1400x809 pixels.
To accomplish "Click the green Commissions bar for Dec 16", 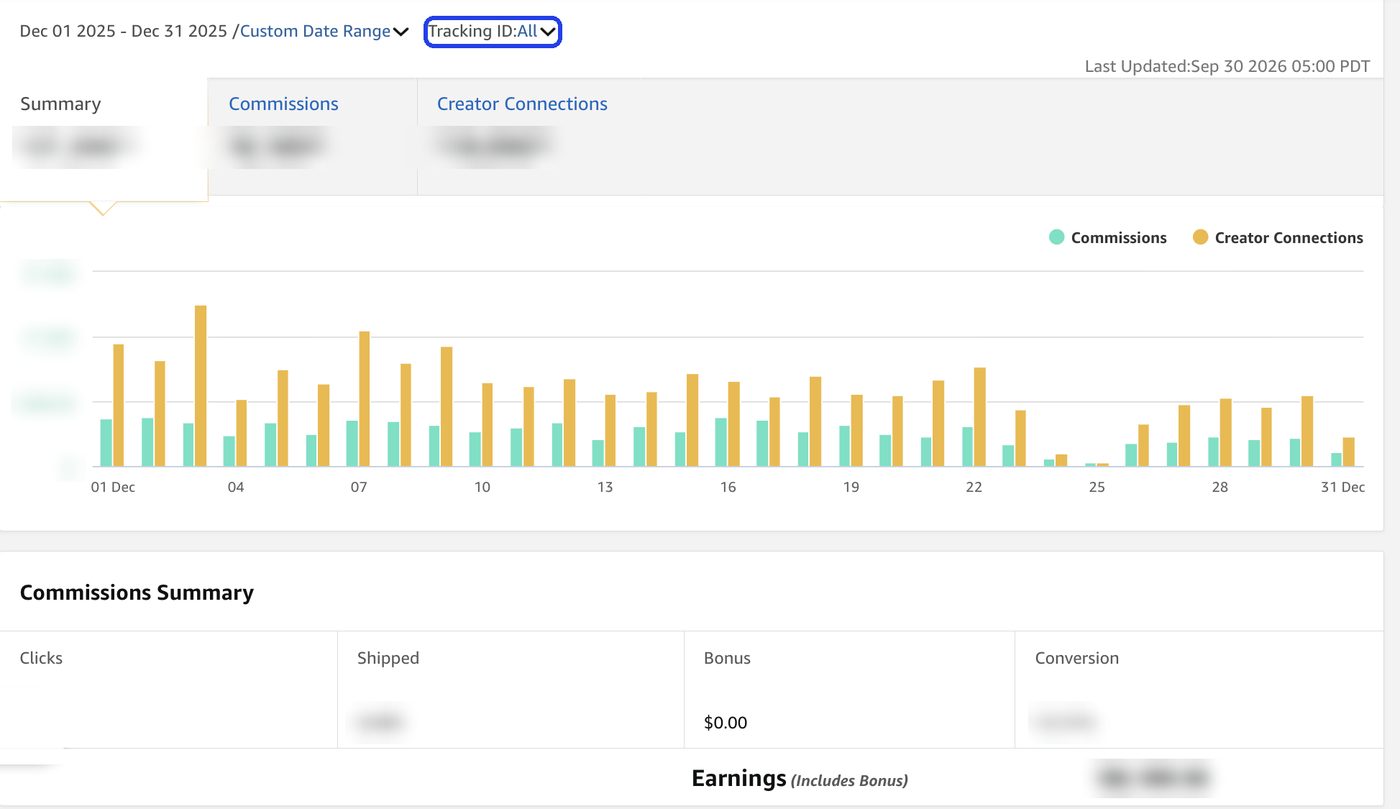I will click(721, 442).
